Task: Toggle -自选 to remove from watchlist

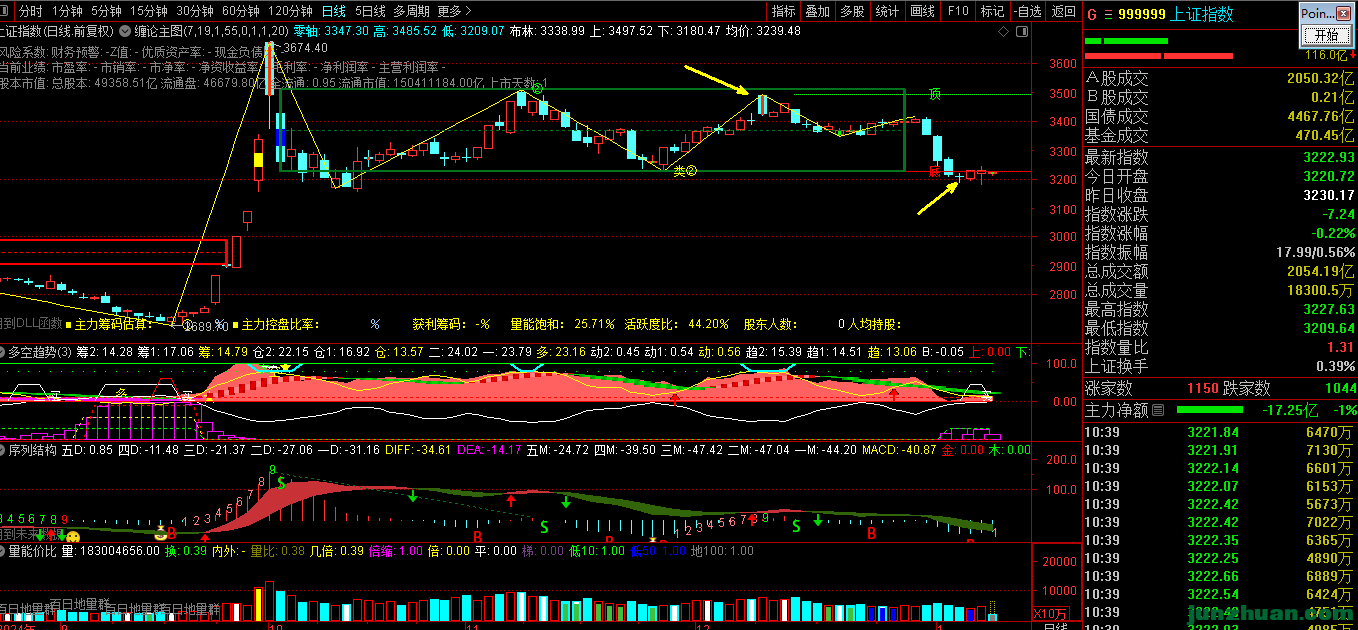Action: click(x=1026, y=11)
